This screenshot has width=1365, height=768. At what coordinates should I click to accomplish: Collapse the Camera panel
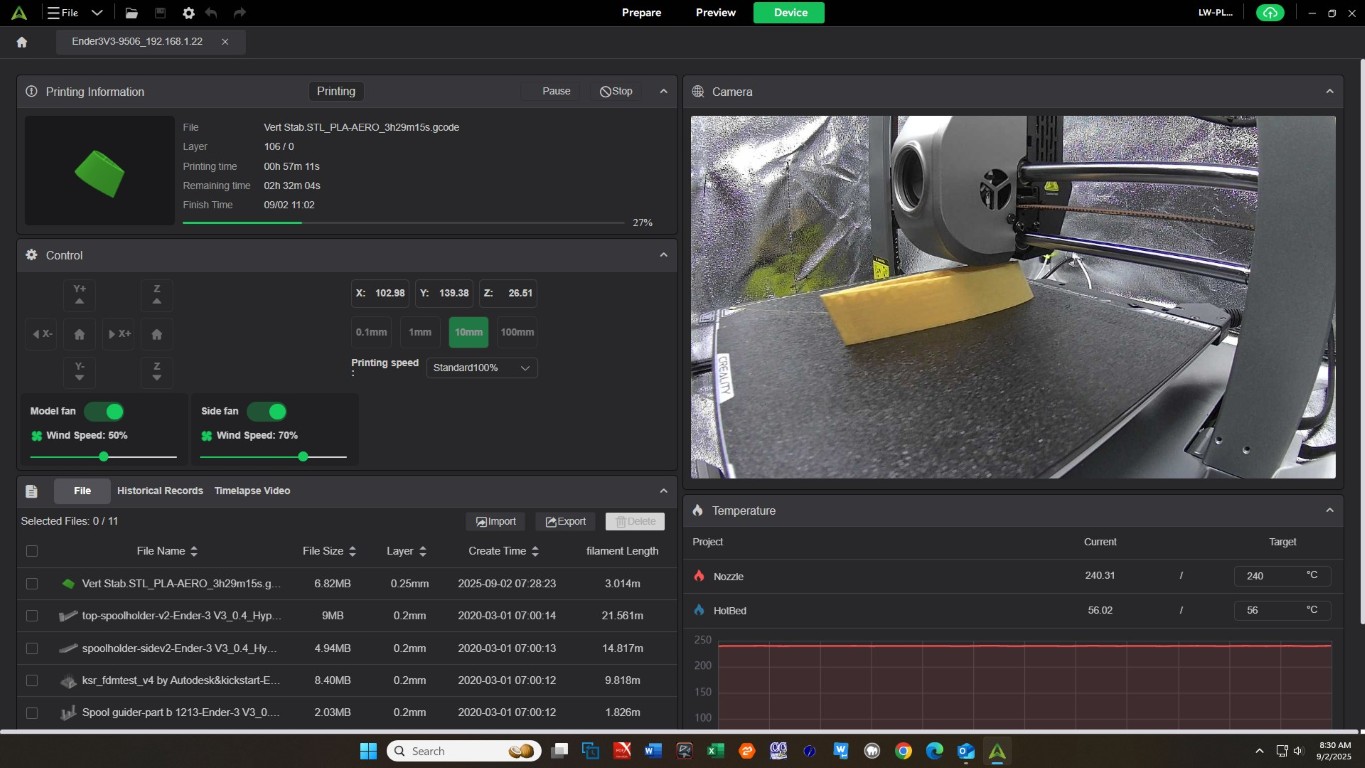pyautogui.click(x=1329, y=91)
